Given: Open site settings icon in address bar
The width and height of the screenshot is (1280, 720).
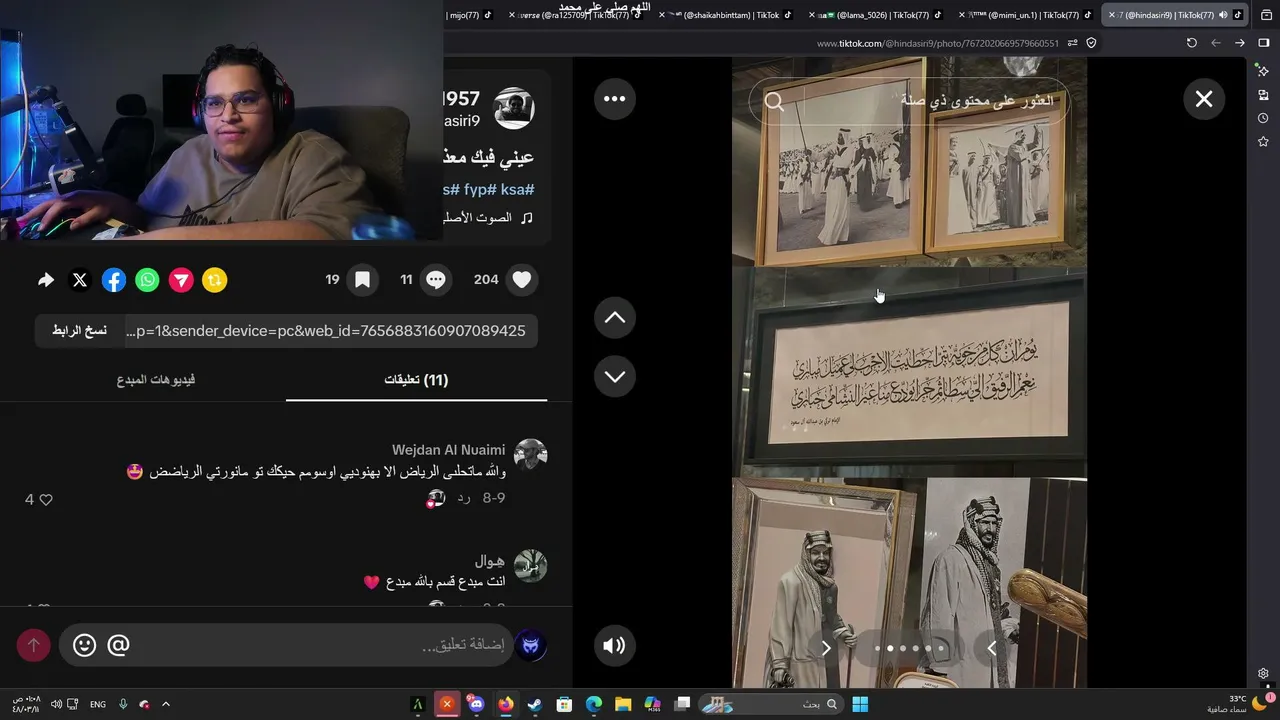Looking at the screenshot, I should pyautogui.click(x=1073, y=43).
